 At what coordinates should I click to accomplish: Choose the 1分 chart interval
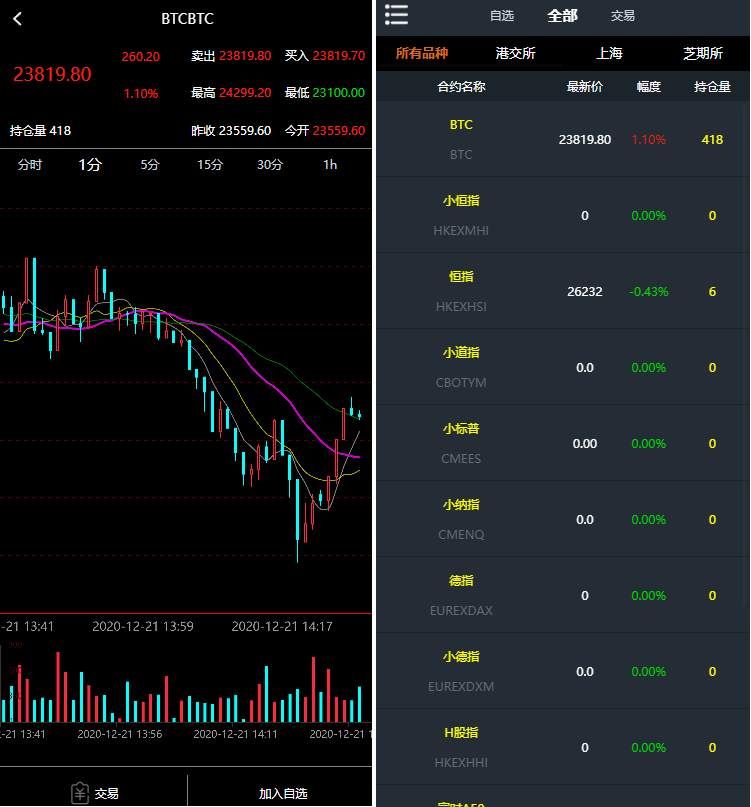point(90,165)
